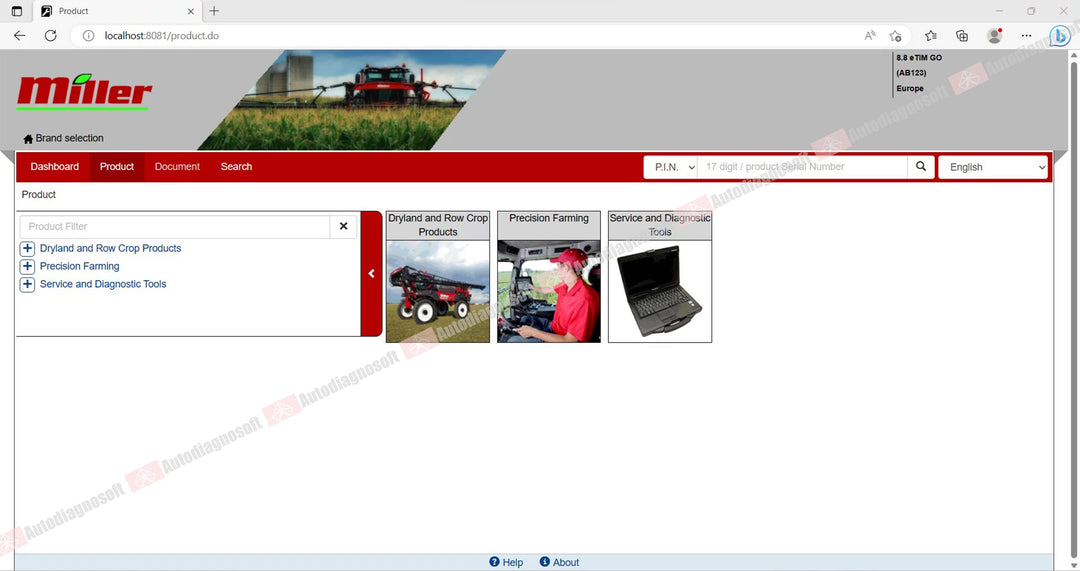Viewport: 1080px width, 571px height.
Task: Open browser Settings and more menu
Action: 1026,36
